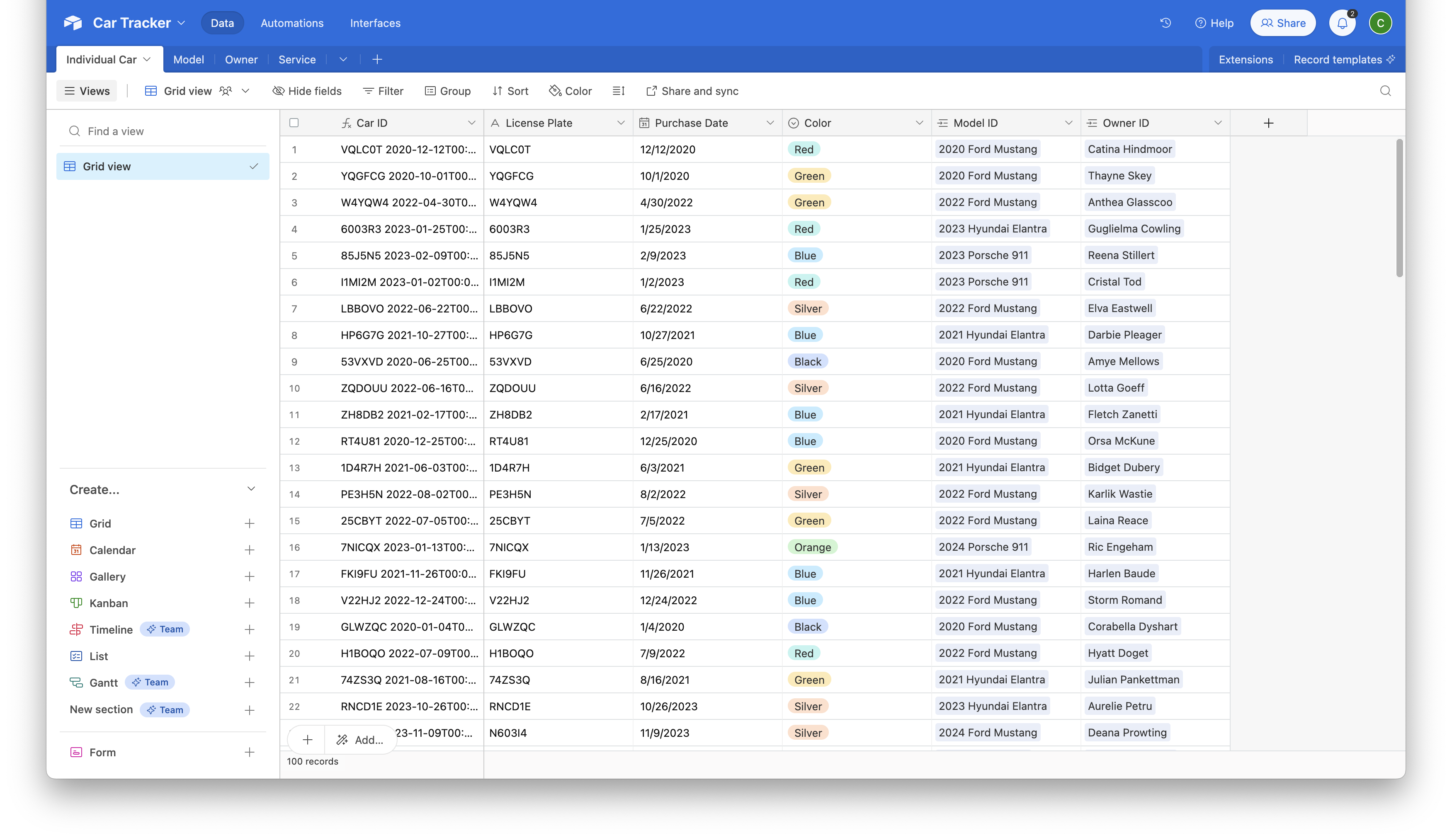The width and height of the screenshot is (1452, 840).
Task: Adjust row height using the row height icon
Action: [618, 90]
